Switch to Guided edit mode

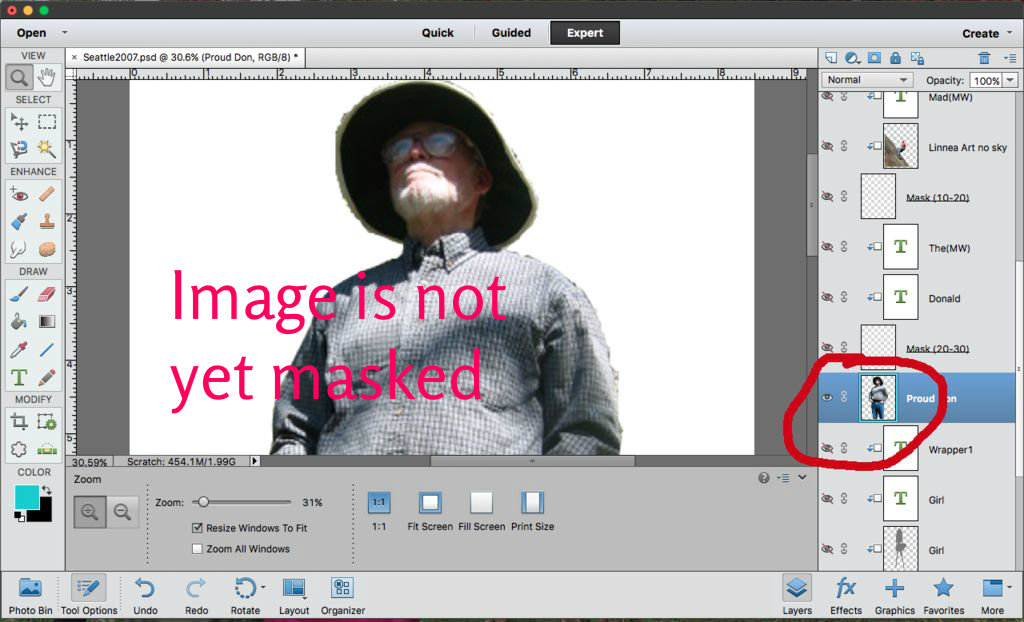tap(511, 33)
